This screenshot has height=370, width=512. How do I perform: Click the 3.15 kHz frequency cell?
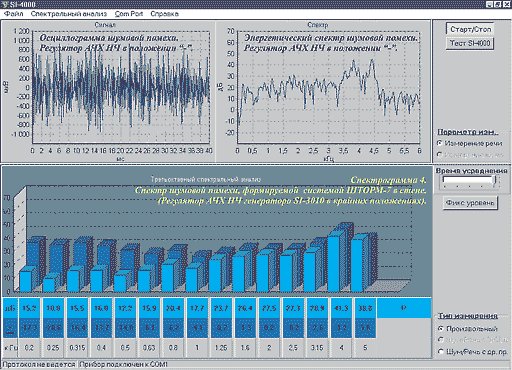pyautogui.click(x=317, y=348)
